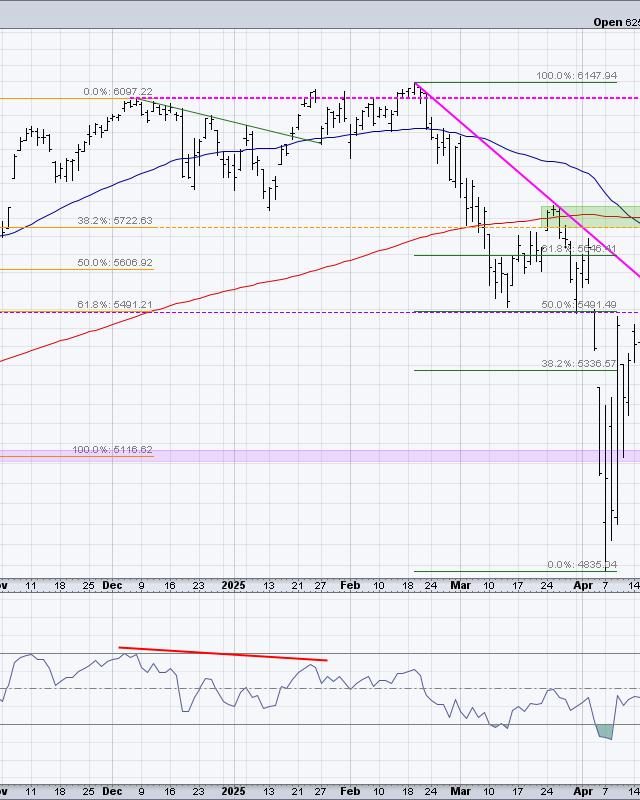
Task: Click the 50.0%: 5491.49 retracement label
Action: (x=576, y=304)
